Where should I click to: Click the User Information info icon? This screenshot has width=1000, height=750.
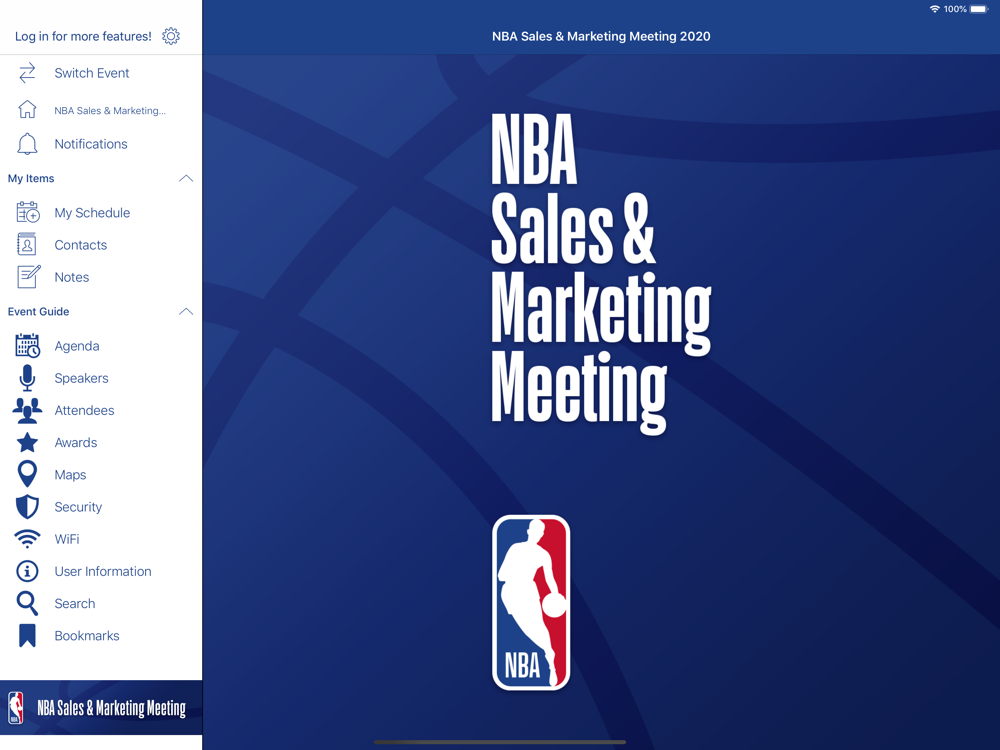[27, 571]
